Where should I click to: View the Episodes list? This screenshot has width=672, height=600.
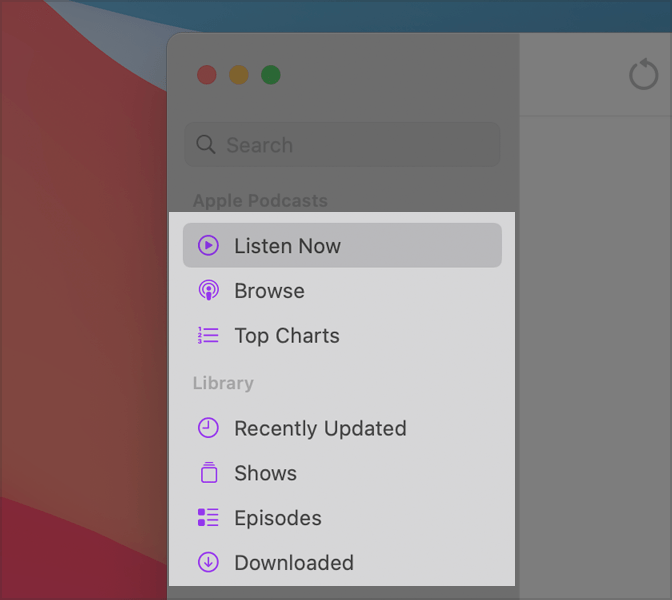342,518
